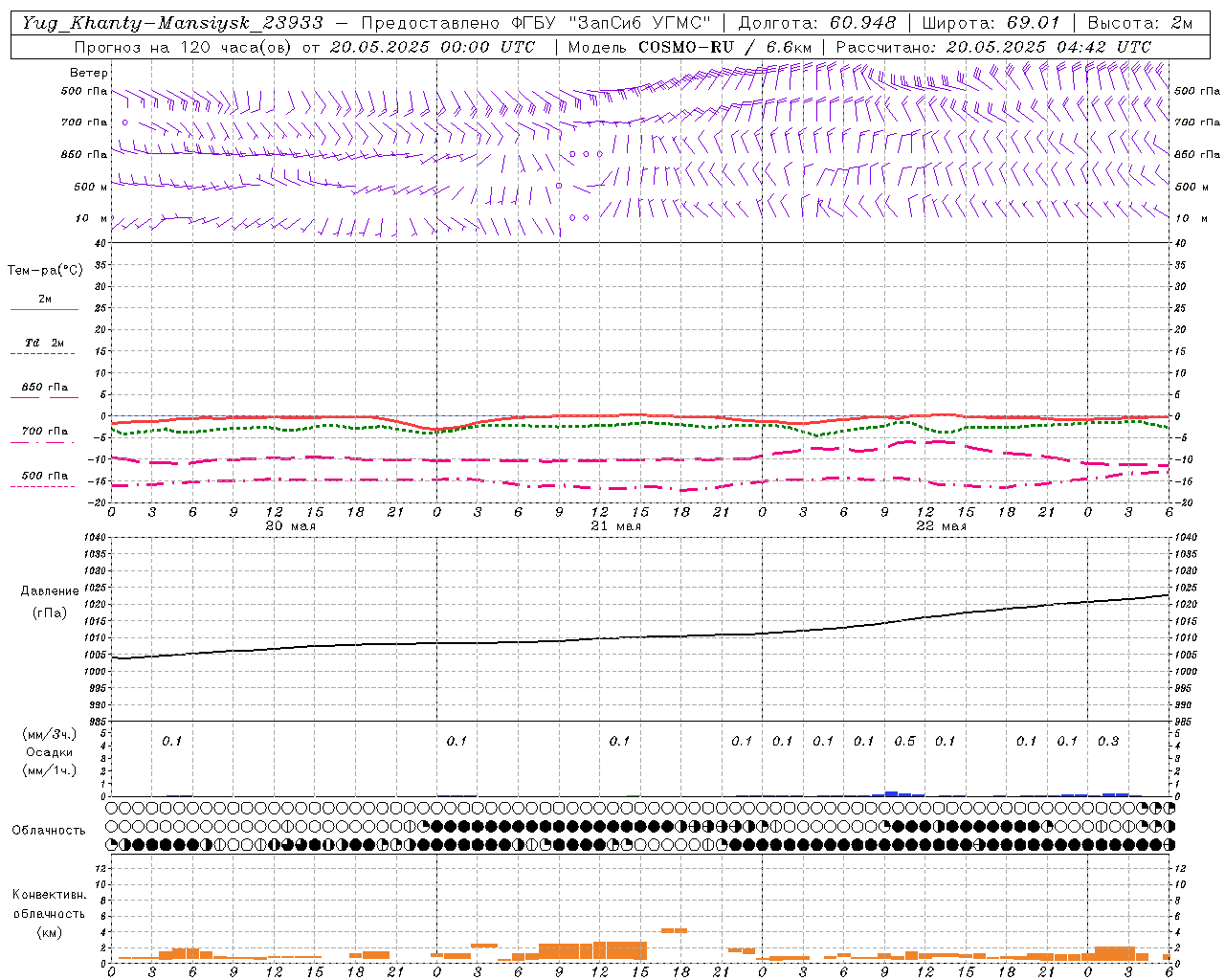Click the Ветер panel label

coord(89,73)
